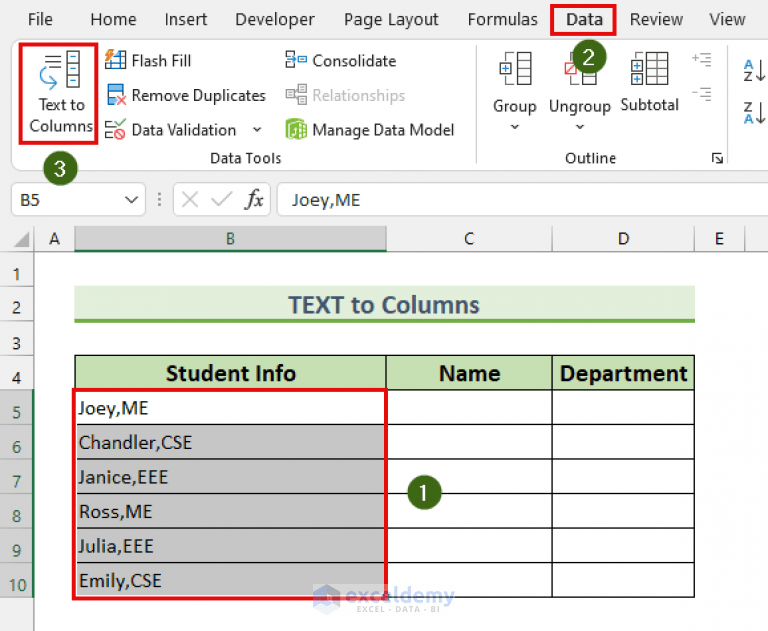Select the cell containing Chandler,CSE
This screenshot has width=768, height=631.
pos(230,442)
